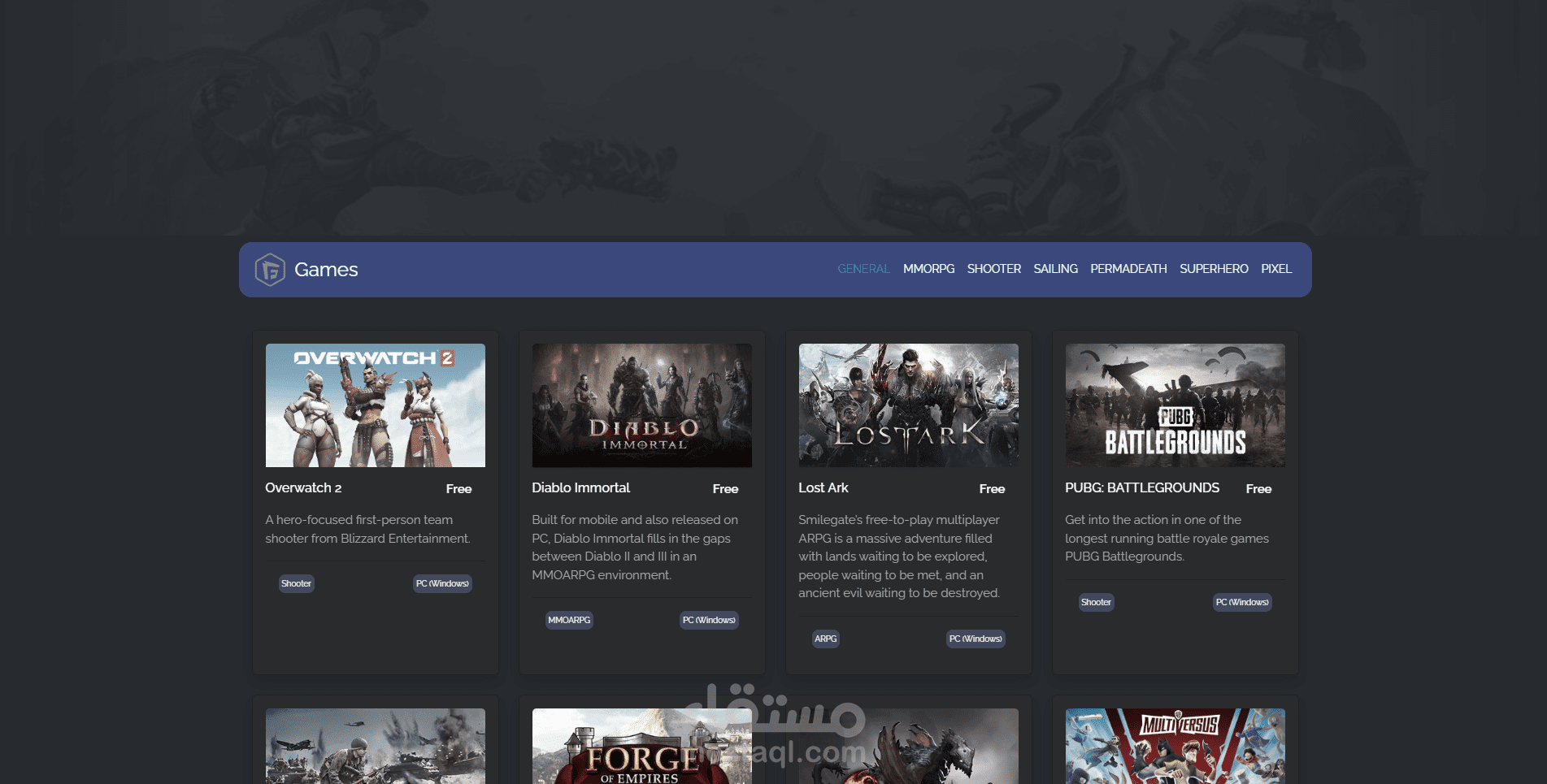
Task: Click PC (Windows) tag on Diablo Immortal card
Action: [x=709, y=620]
